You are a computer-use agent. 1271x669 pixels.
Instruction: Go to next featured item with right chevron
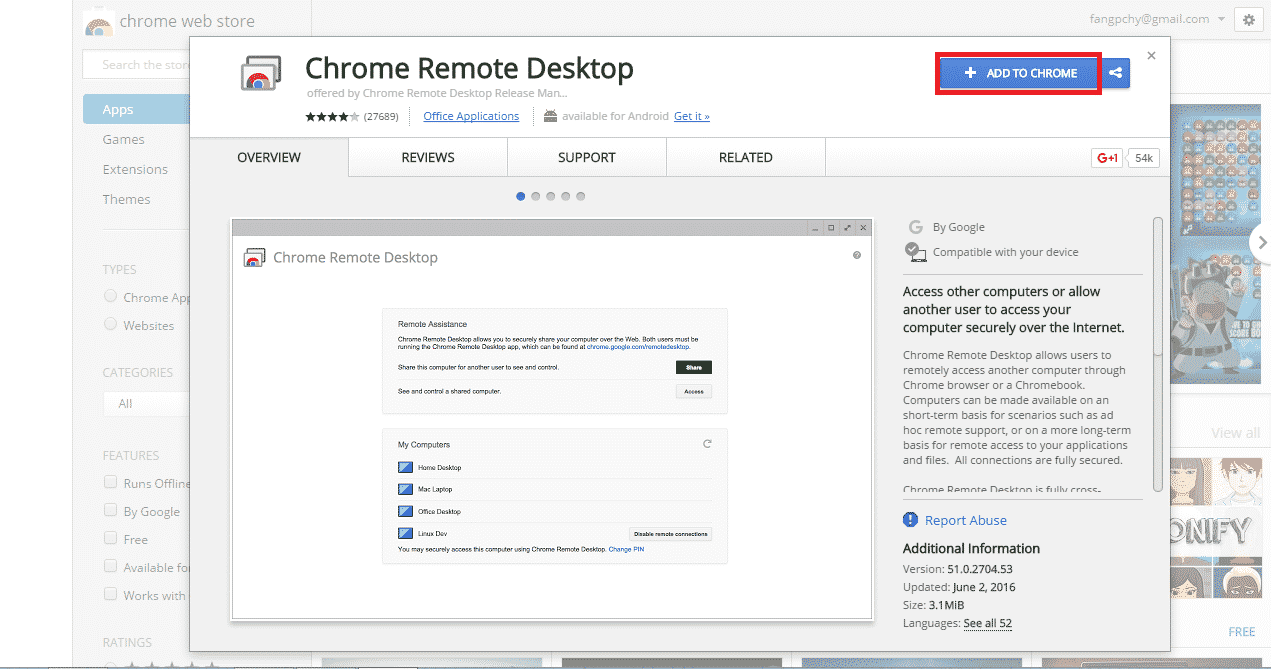tap(1262, 242)
